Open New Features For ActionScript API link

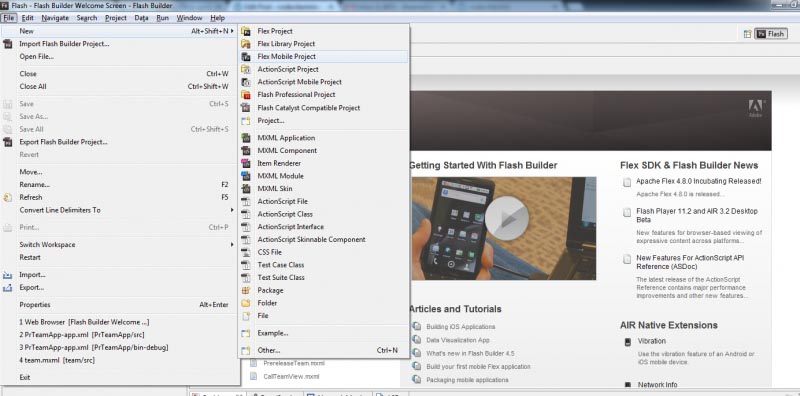click(x=690, y=262)
